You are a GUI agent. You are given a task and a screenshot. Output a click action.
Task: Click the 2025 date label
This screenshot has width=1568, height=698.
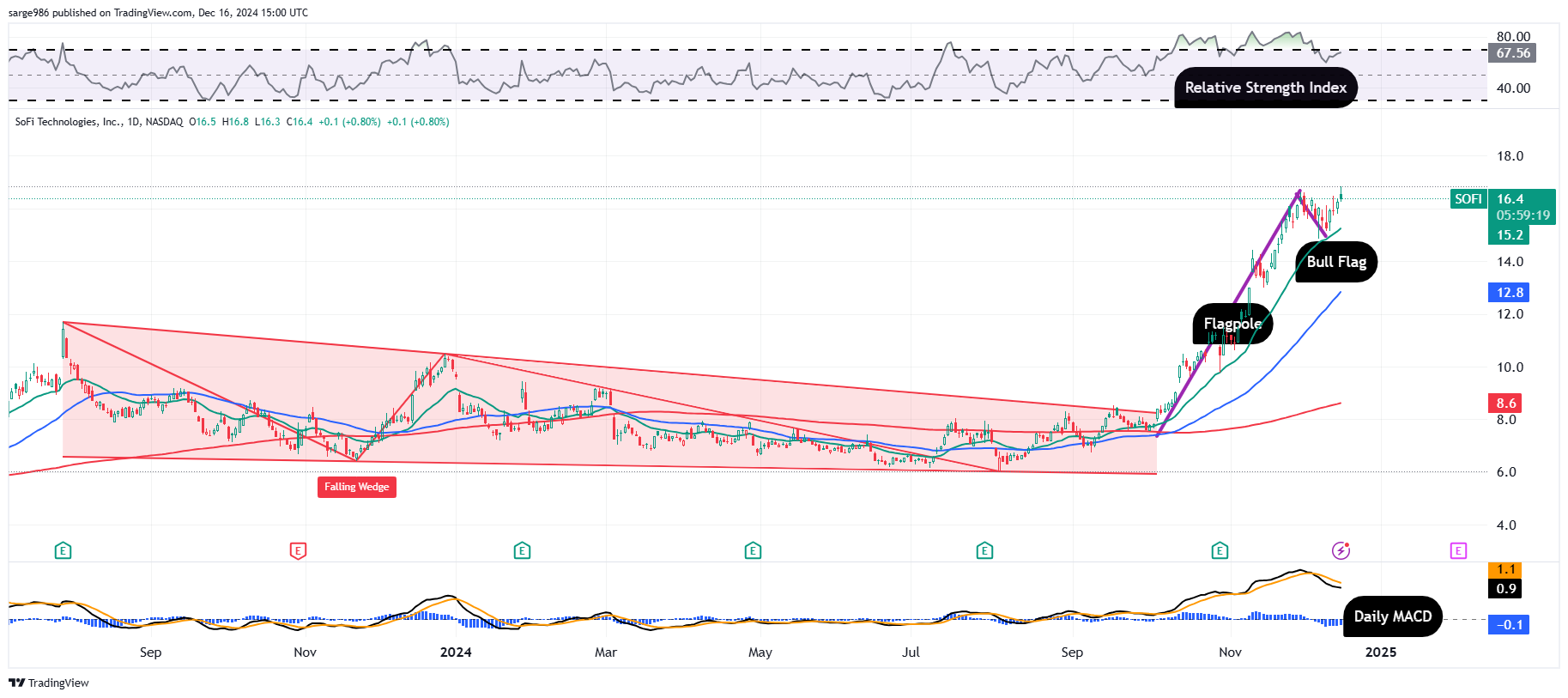(x=1380, y=652)
